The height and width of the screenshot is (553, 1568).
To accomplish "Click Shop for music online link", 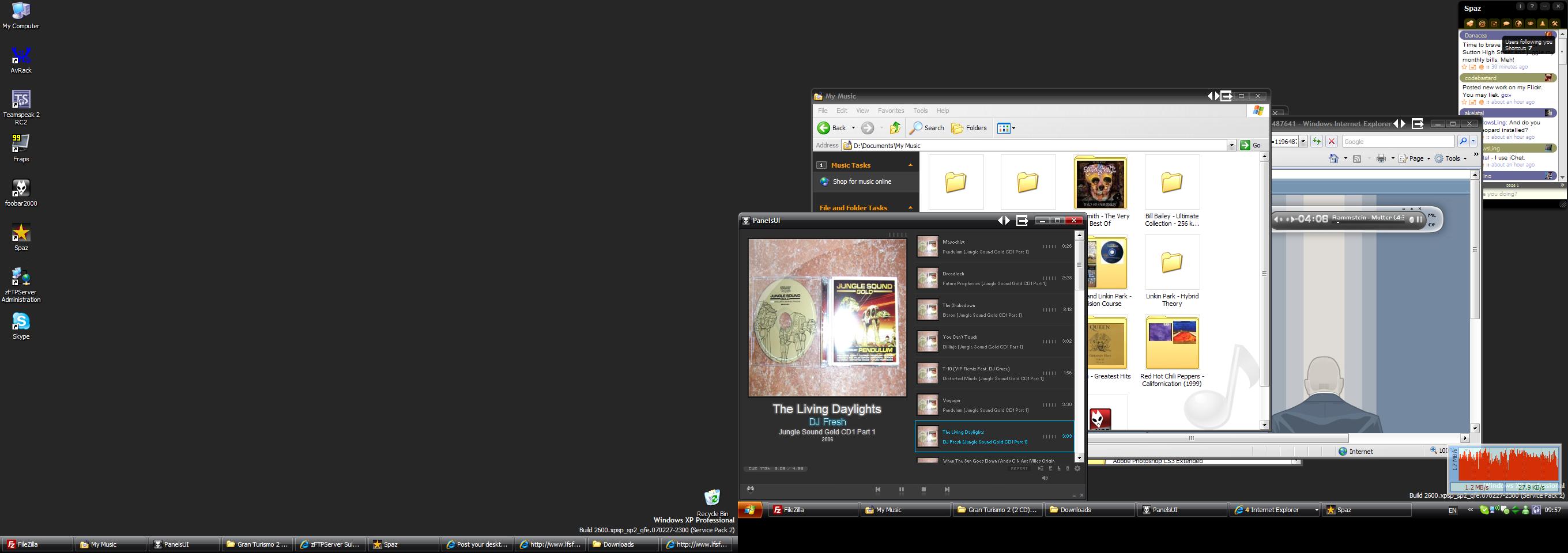I will (862, 181).
